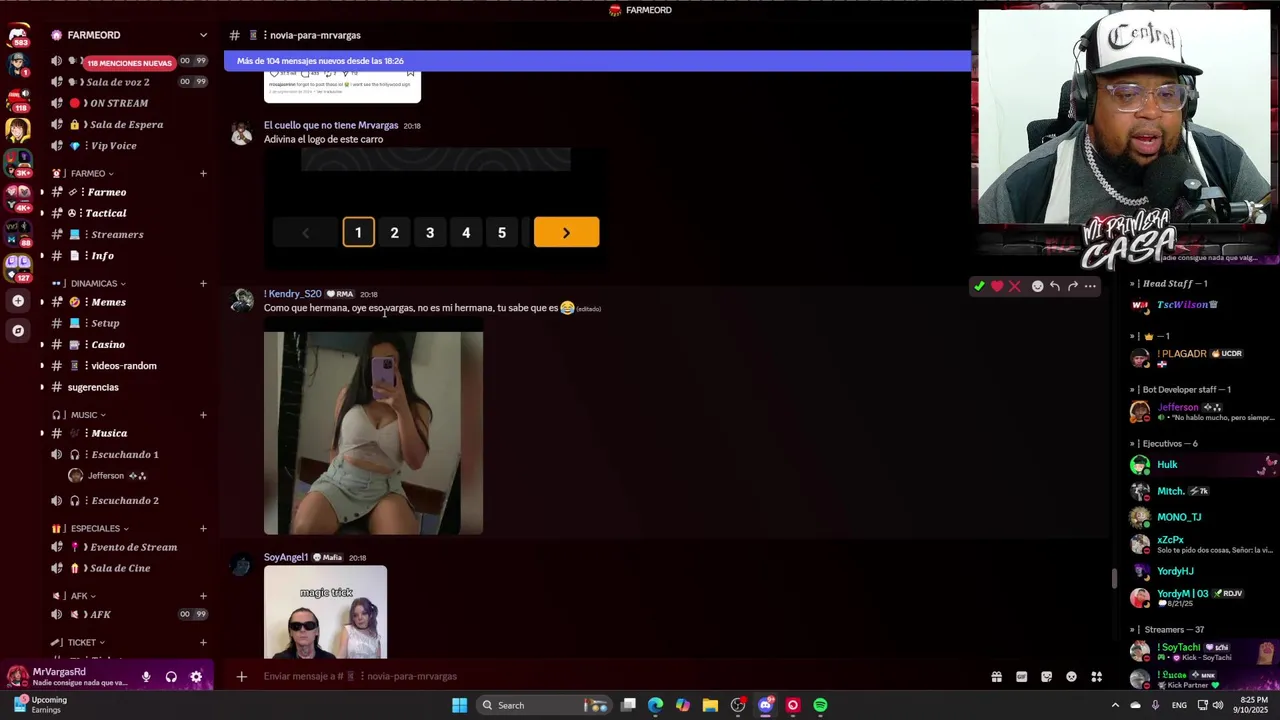
Task: Go to page 3 in the pagination
Action: point(430,233)
